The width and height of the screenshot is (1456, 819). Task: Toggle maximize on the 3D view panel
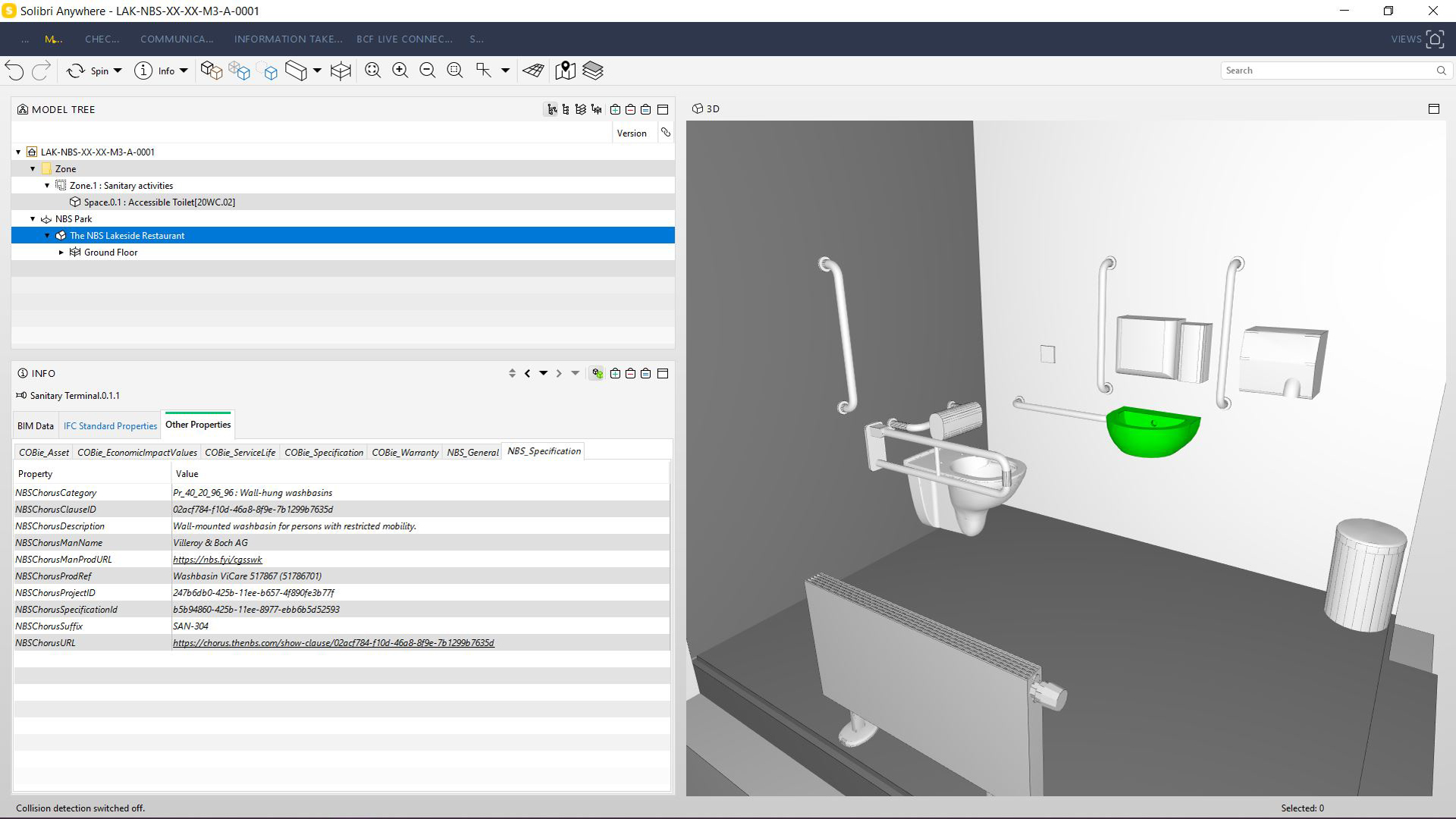[x=1433, y=109]
